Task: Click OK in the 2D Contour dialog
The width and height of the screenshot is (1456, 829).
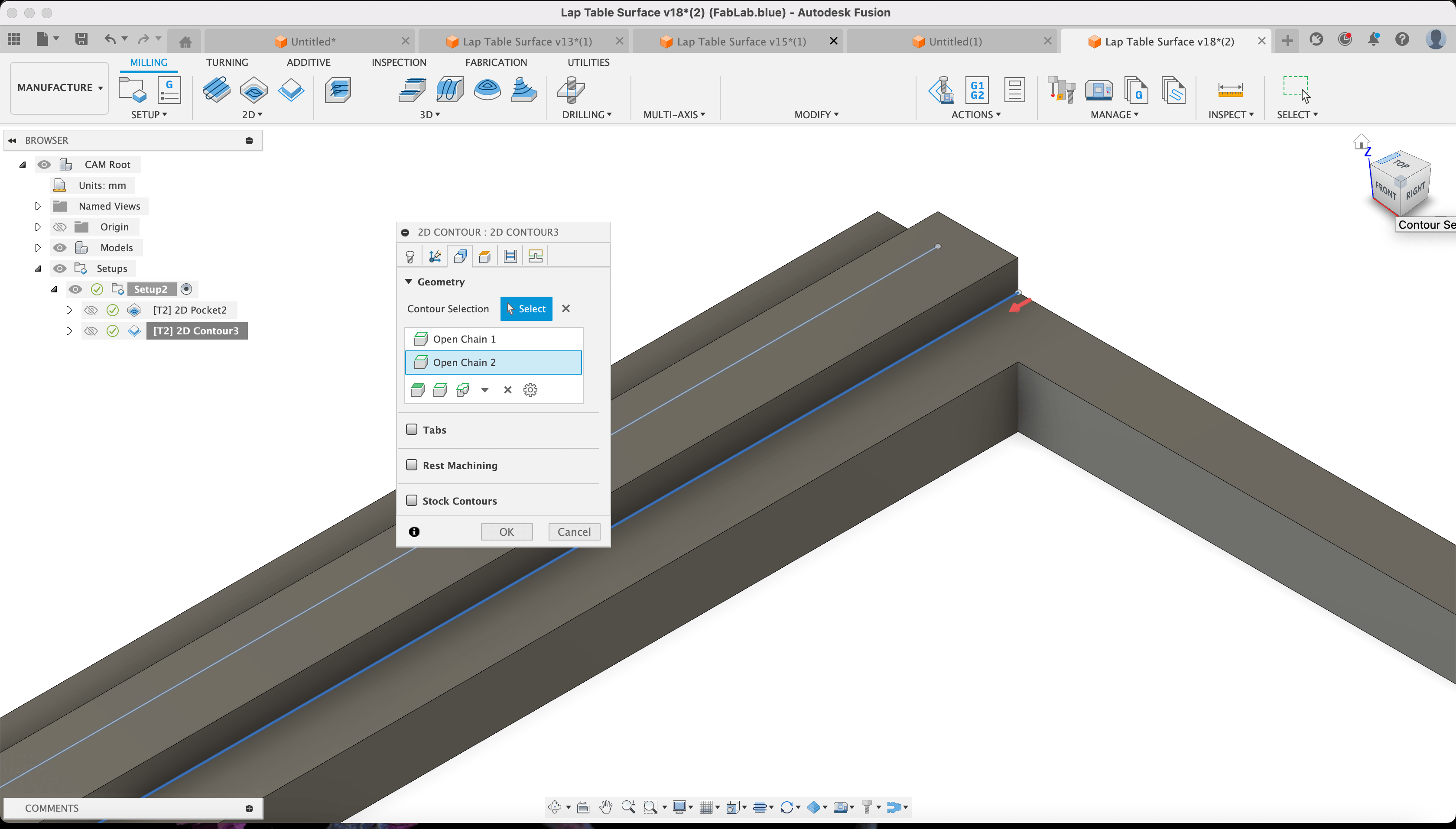Action: tap(507, 532)
